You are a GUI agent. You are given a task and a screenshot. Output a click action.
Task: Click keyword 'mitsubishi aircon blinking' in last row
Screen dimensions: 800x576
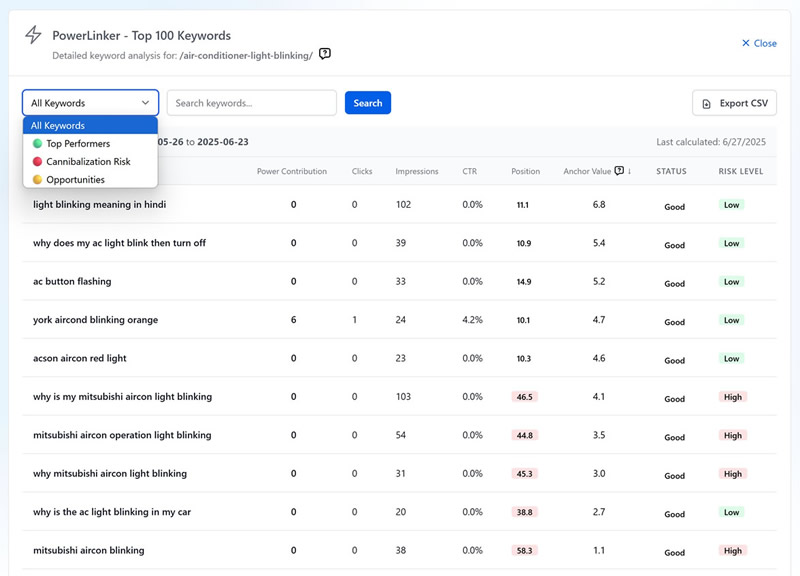pyautogui.click(x=89, y=550)
